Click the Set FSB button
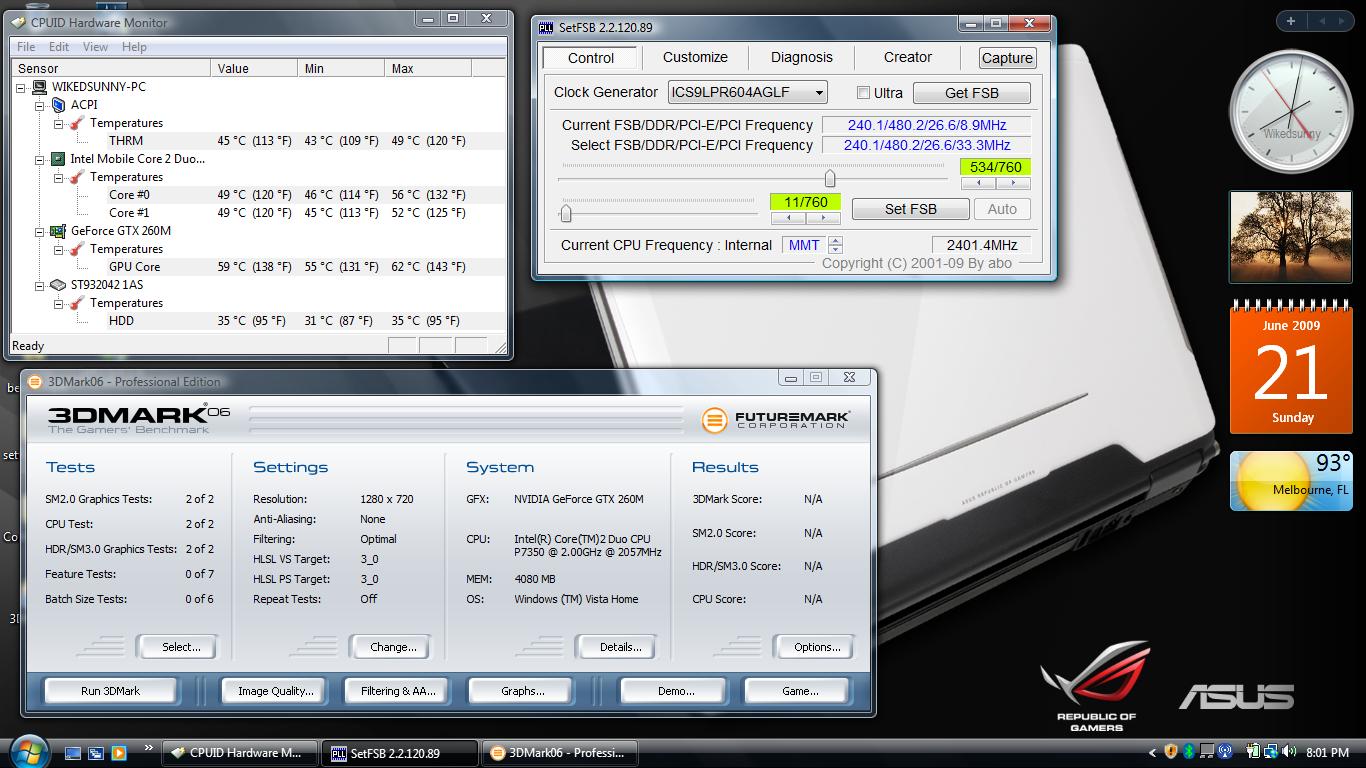This screenshot has width=1366, height=768. [910, 209]
